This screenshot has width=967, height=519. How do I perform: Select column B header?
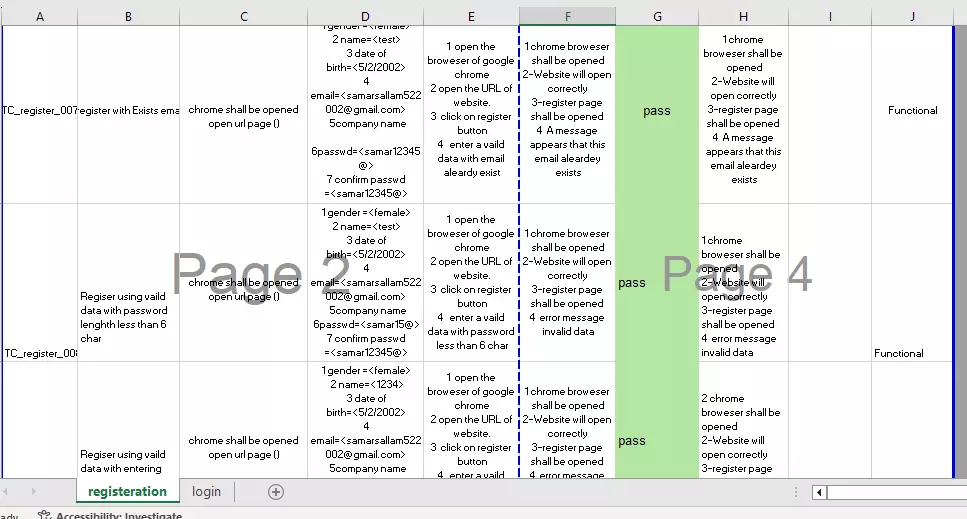128,17
